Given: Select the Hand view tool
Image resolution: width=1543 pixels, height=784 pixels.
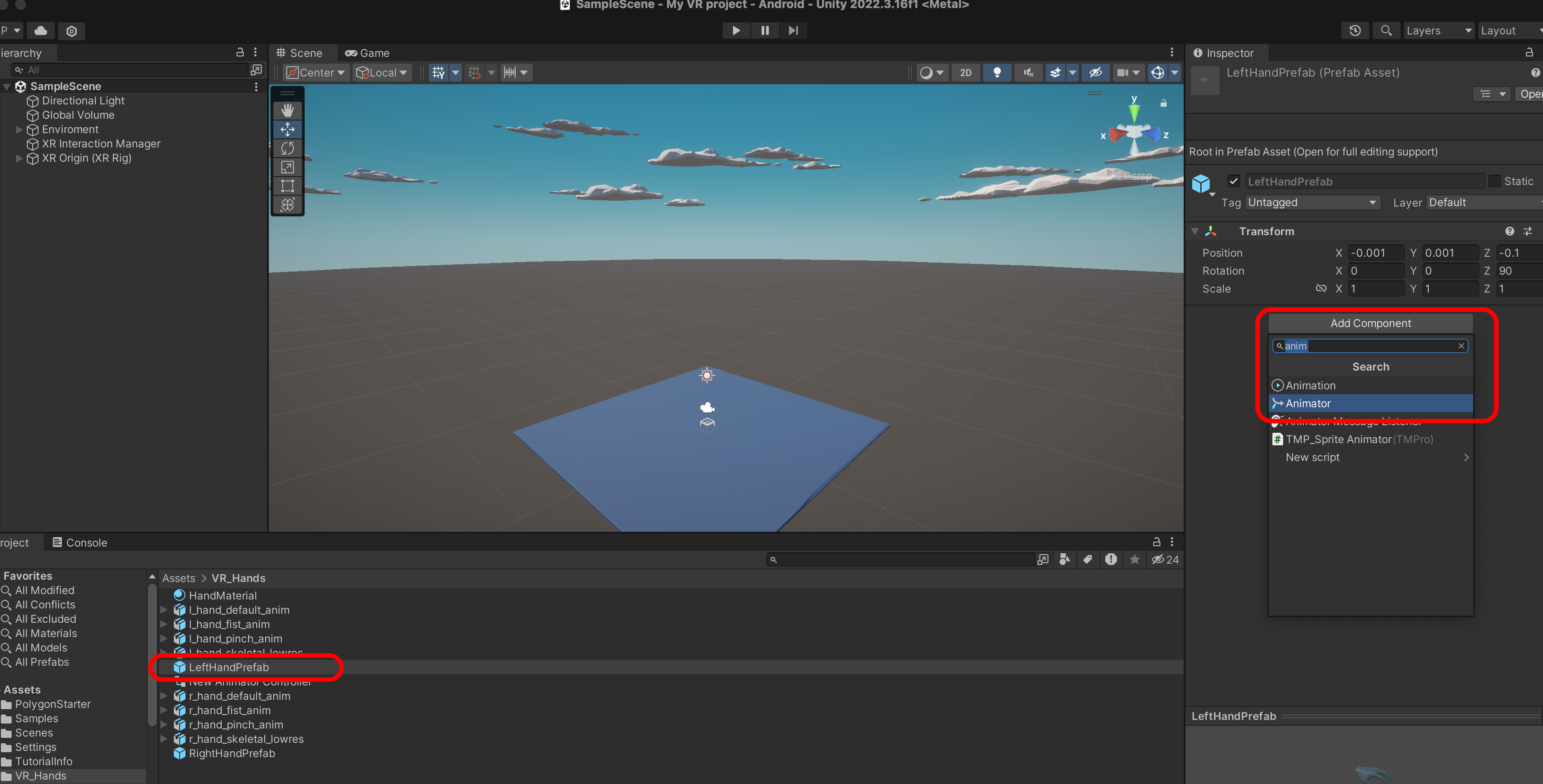Looking at the screenshot, I should (288, 110).
